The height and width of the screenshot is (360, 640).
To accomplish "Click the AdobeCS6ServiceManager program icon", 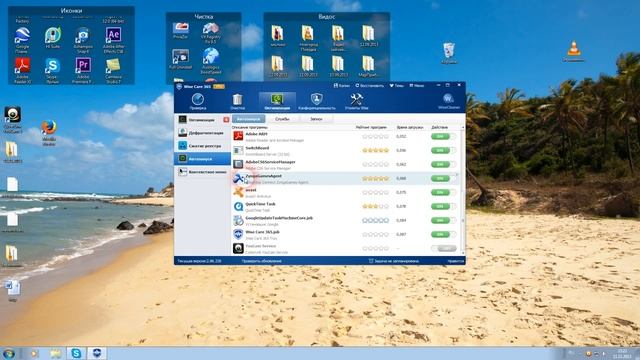I will pos(238,164).
